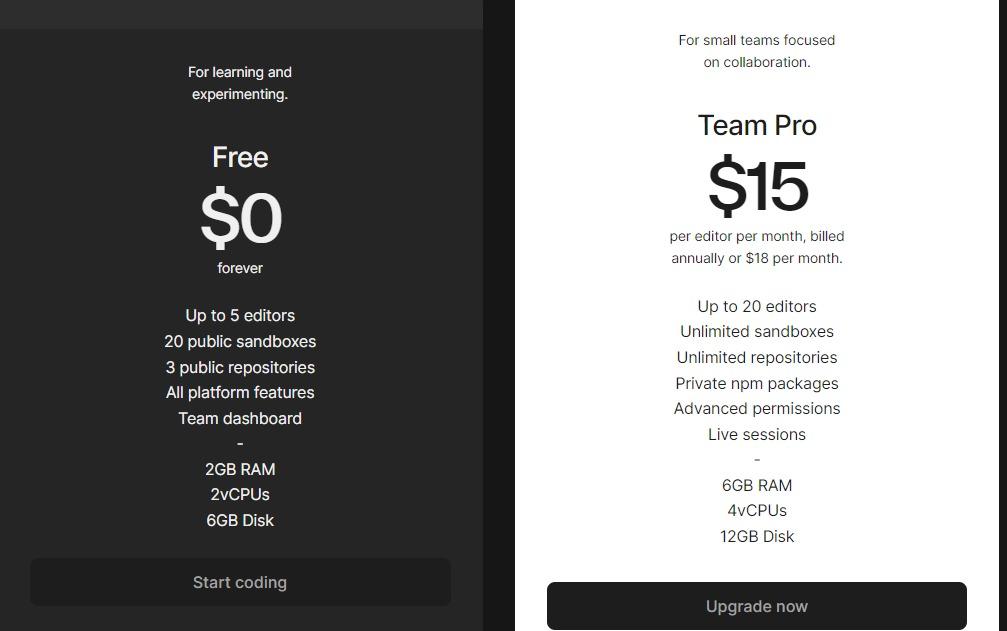The width and height of the screenshot is (1007, 631).
Task: Click the 'Live sessions' feature
Action: [x=757, y=434]
